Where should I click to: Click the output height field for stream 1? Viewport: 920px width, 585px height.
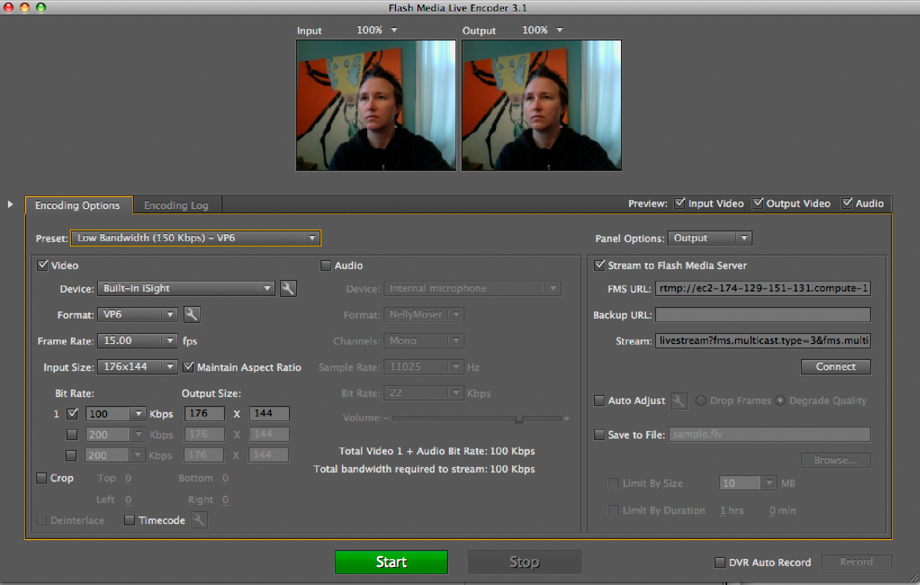point(269,414)
